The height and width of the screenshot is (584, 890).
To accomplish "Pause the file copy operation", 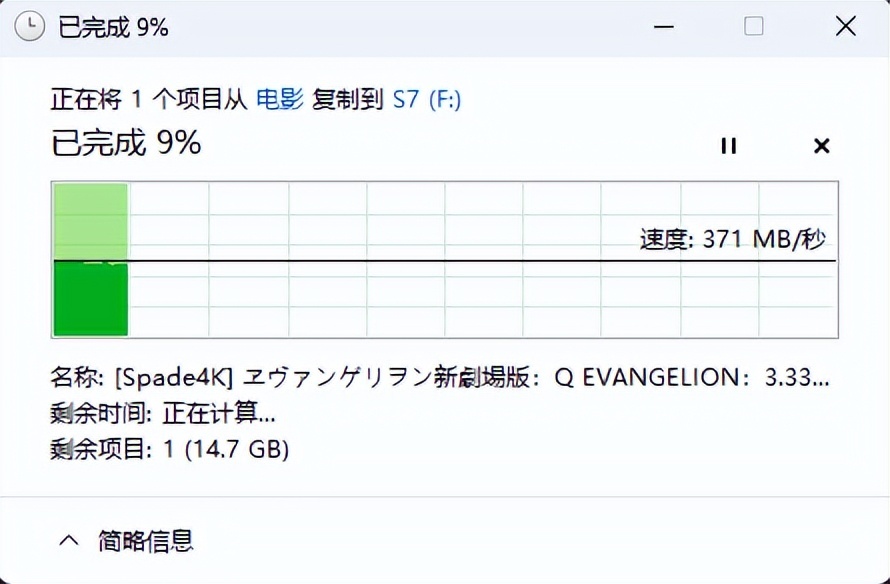I will 728,146.
